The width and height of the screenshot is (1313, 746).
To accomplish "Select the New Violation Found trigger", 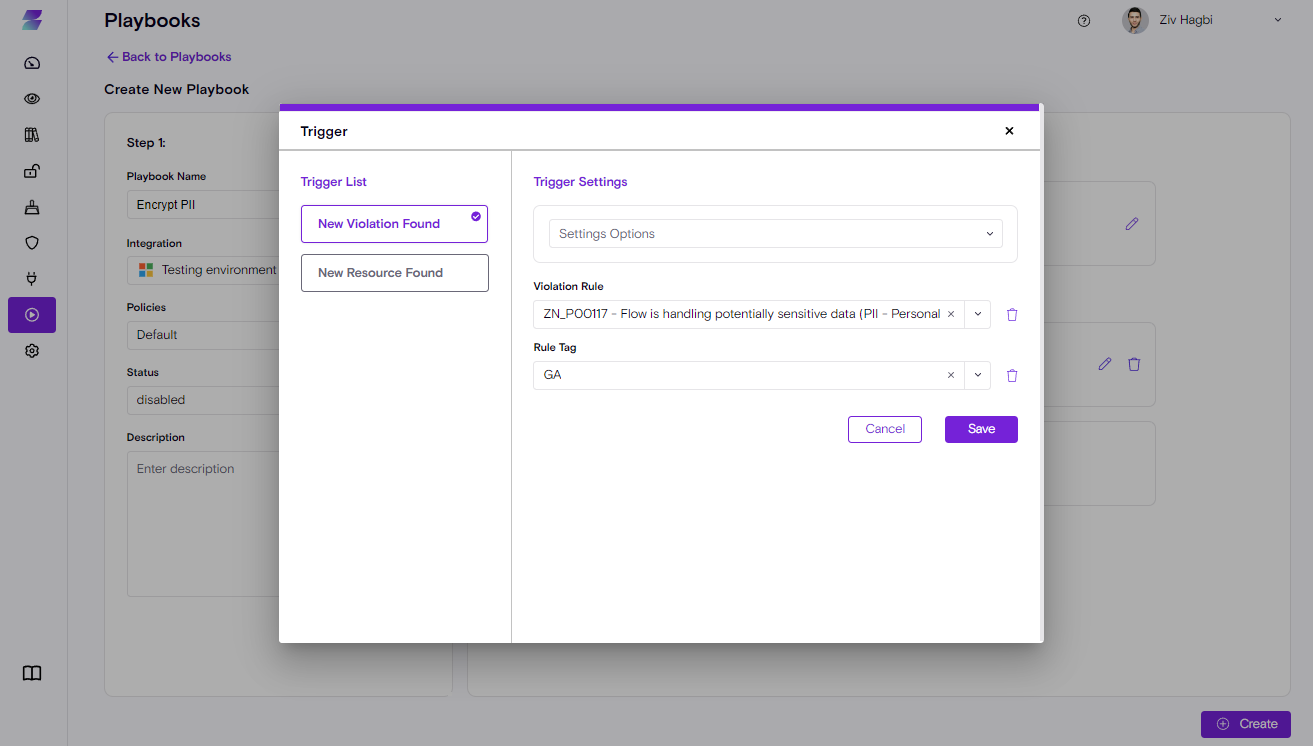I will (394, 224).
